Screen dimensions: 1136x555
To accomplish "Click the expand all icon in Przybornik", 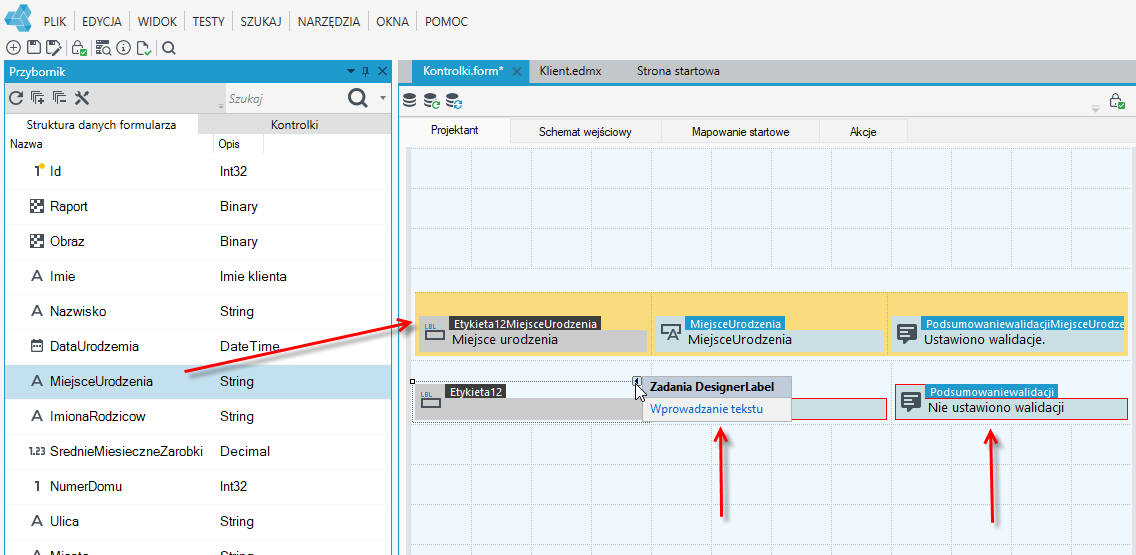I will pos(37,98).
